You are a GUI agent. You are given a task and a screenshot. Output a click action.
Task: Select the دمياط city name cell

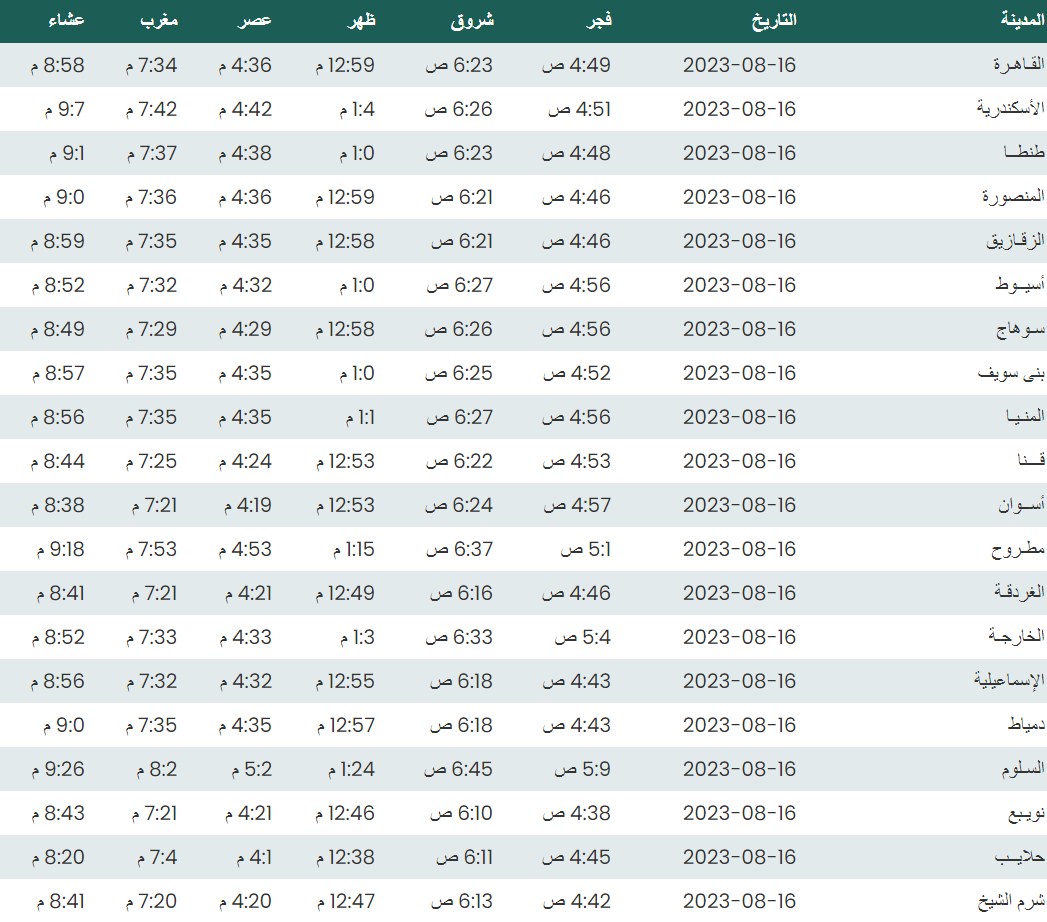tap(1024, 725)
